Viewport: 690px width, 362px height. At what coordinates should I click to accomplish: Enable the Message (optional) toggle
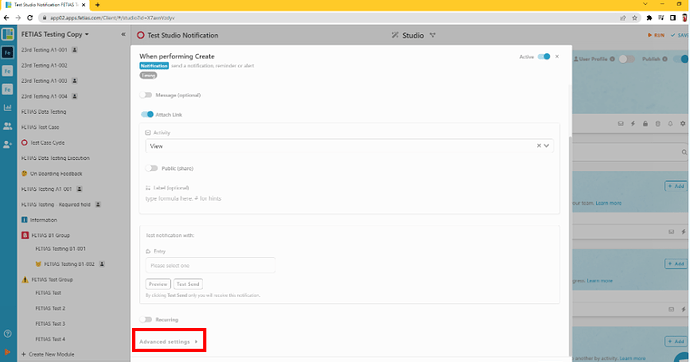pyautogui.click(x=146, y=95)
